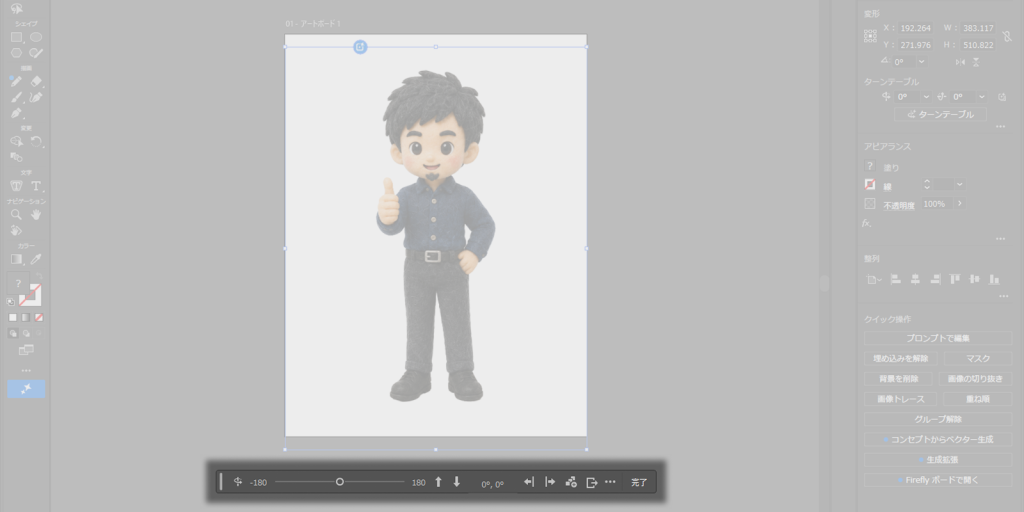
Task: Select the Eraser tool
Action: pyautogui.click(x=36, y=82)
